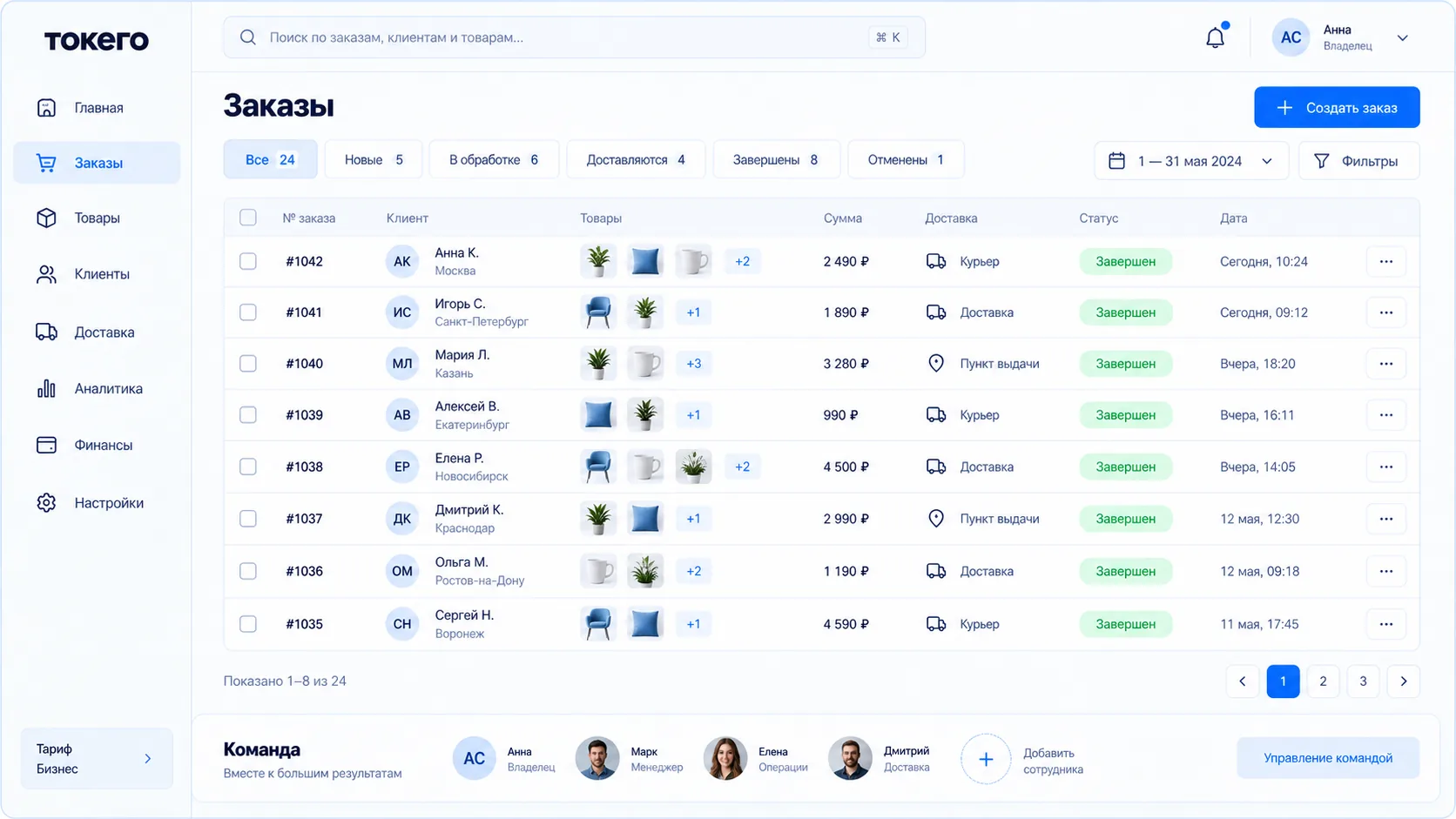Toggle select-all checkbox in table header
Screen dimensions: 1456x819
click(248, 218)
